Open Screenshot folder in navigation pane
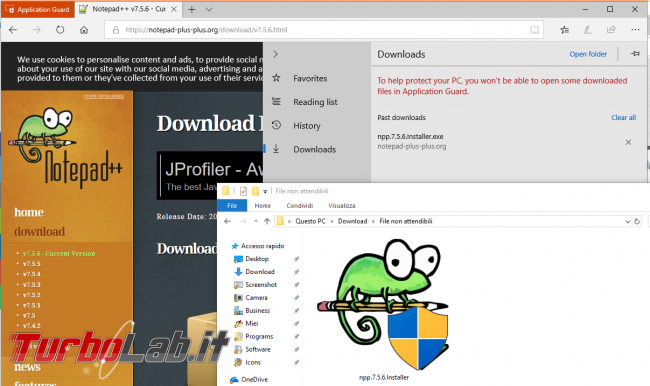 pyautogui.click(x=255, y=284)
